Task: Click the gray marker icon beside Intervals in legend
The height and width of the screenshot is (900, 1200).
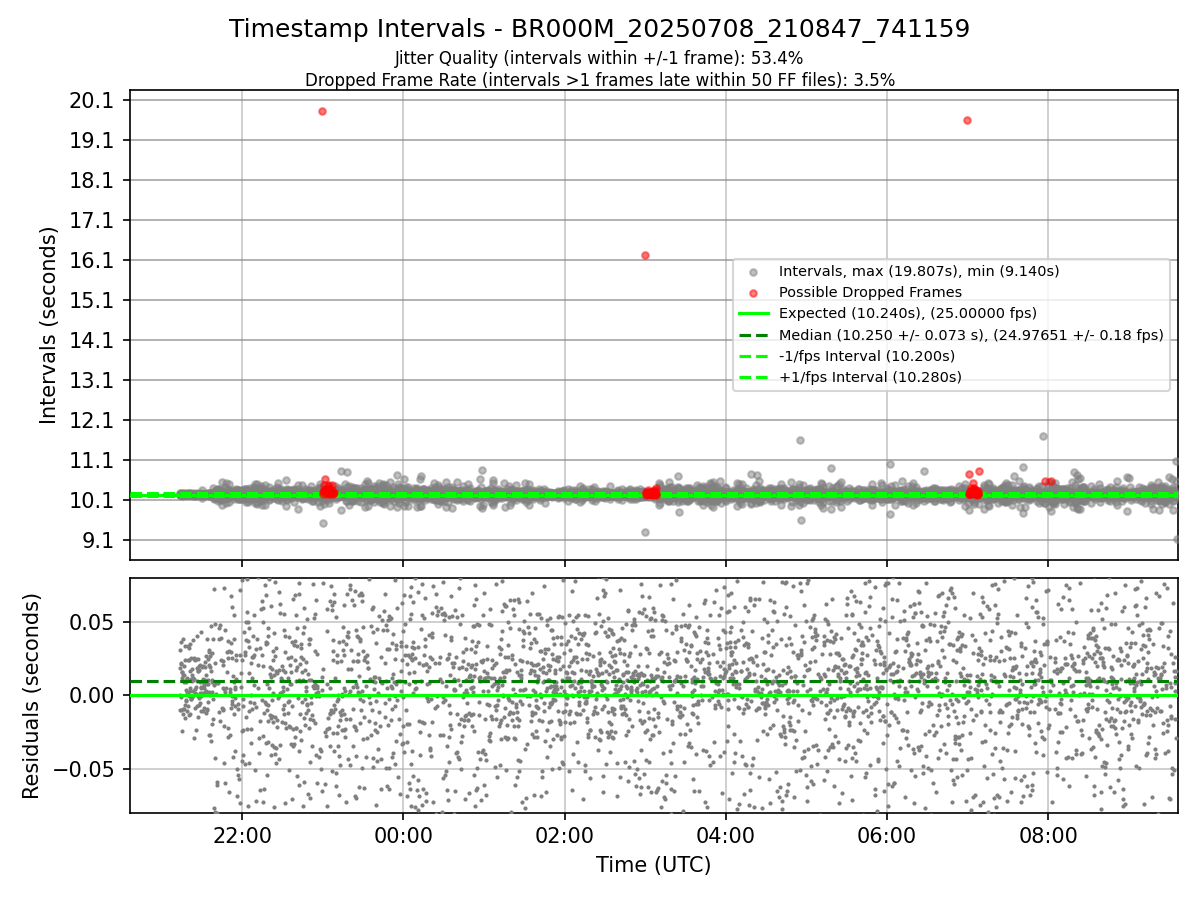Action: pyautogui.click(x=754, y=272)
